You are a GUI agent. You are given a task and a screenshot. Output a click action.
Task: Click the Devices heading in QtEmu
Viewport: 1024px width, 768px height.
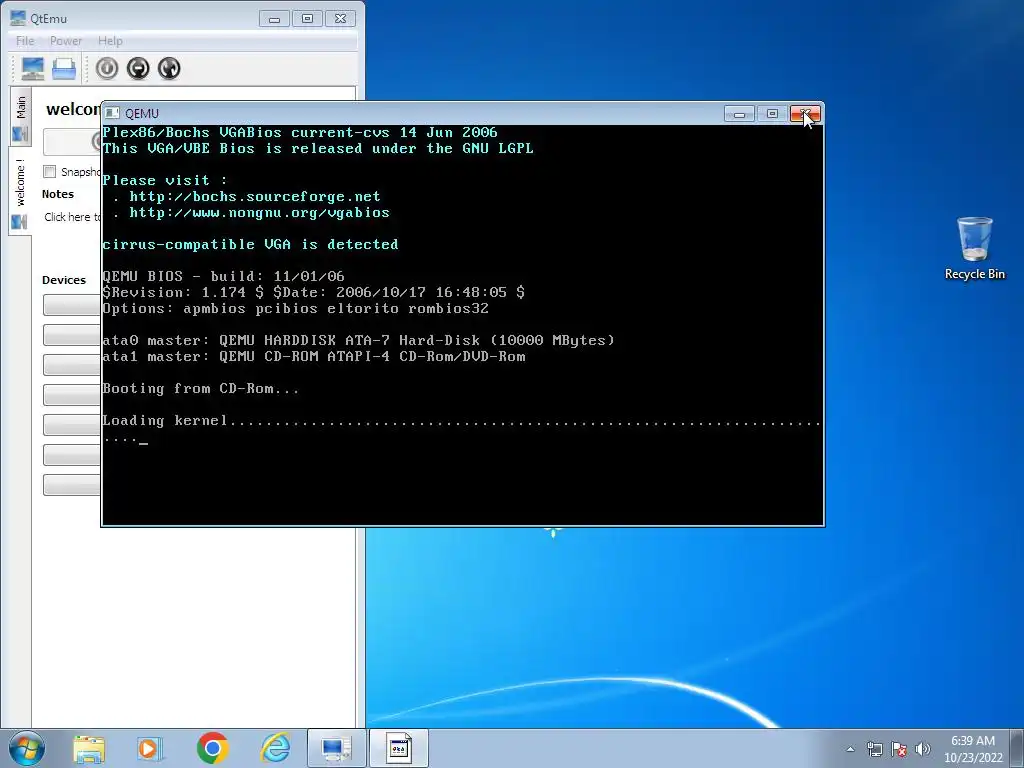(x=64, y=280)
